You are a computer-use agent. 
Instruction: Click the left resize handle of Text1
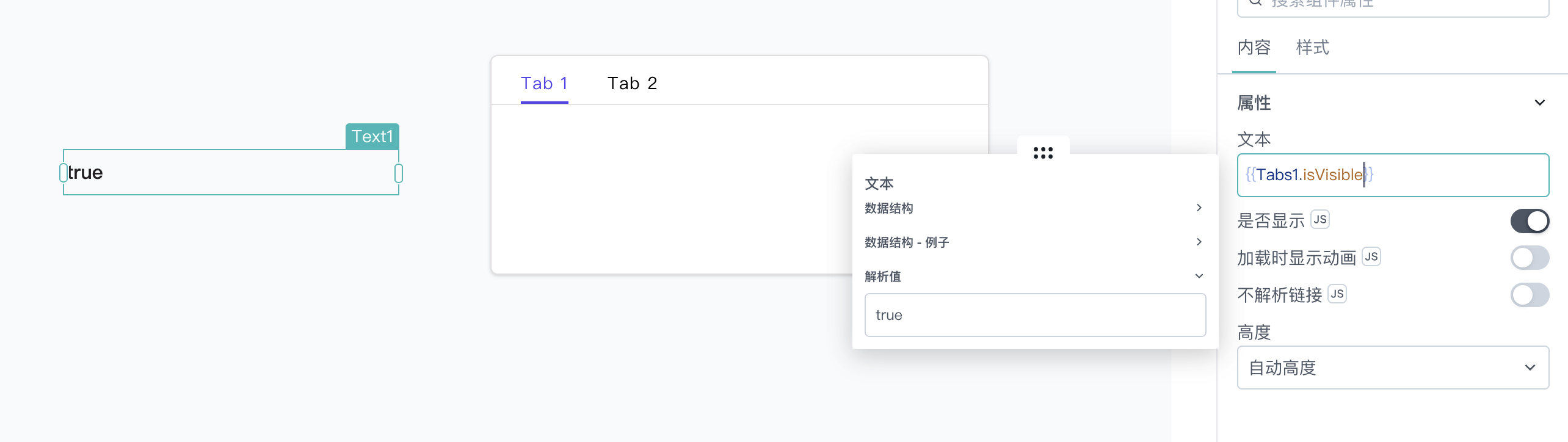(64, 173)
